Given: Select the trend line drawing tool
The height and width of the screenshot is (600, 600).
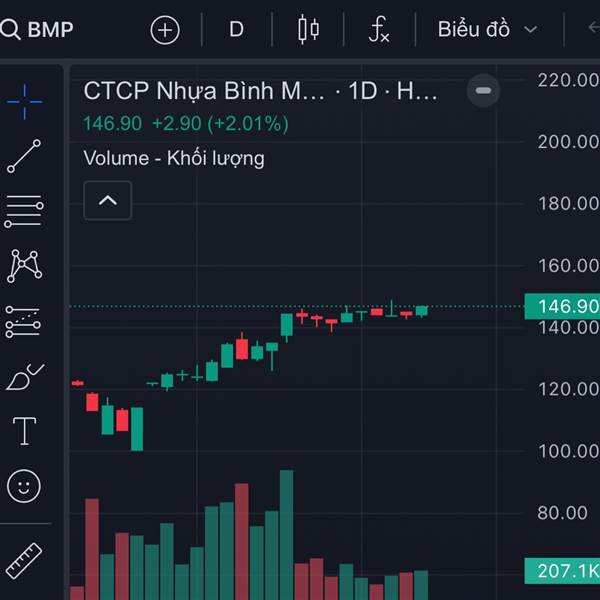Looking at the screenshot, I should [x=24, y=156].
